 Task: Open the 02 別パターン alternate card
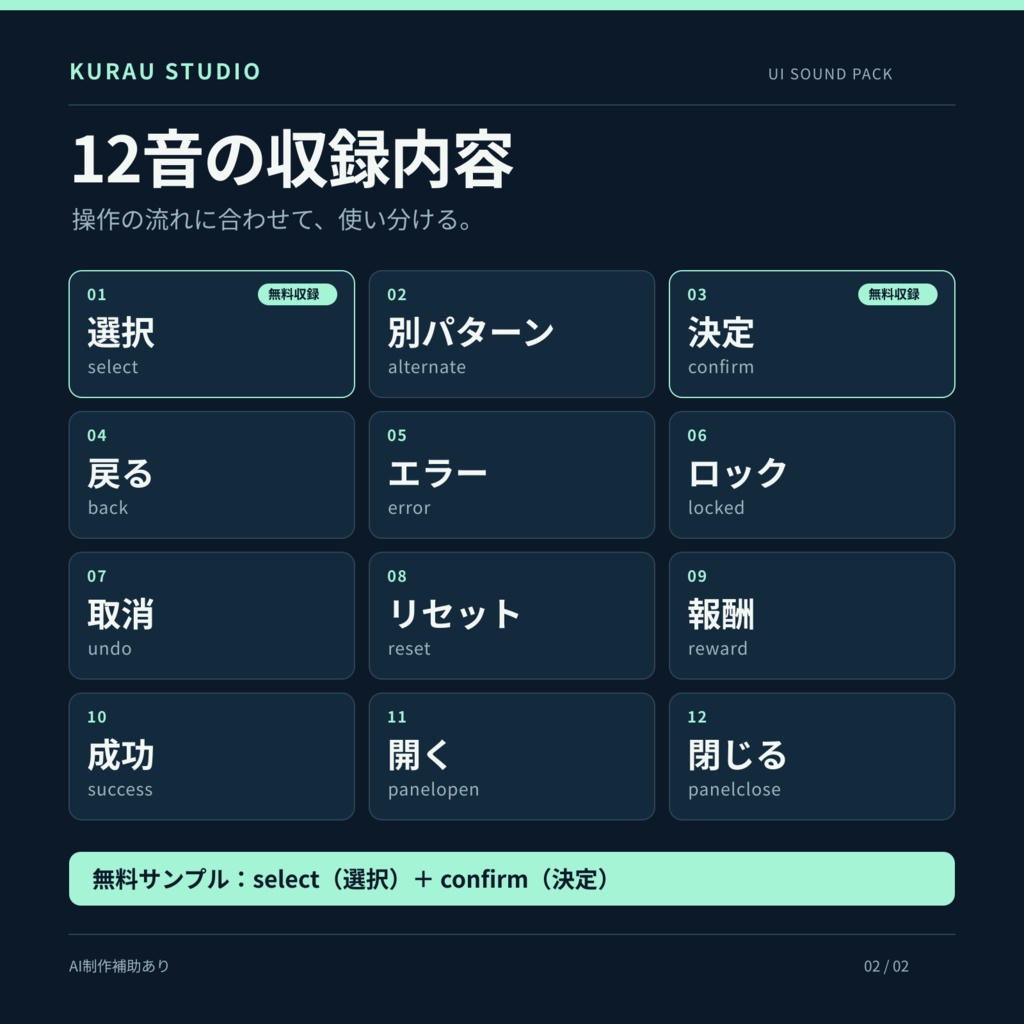[512, 334]
